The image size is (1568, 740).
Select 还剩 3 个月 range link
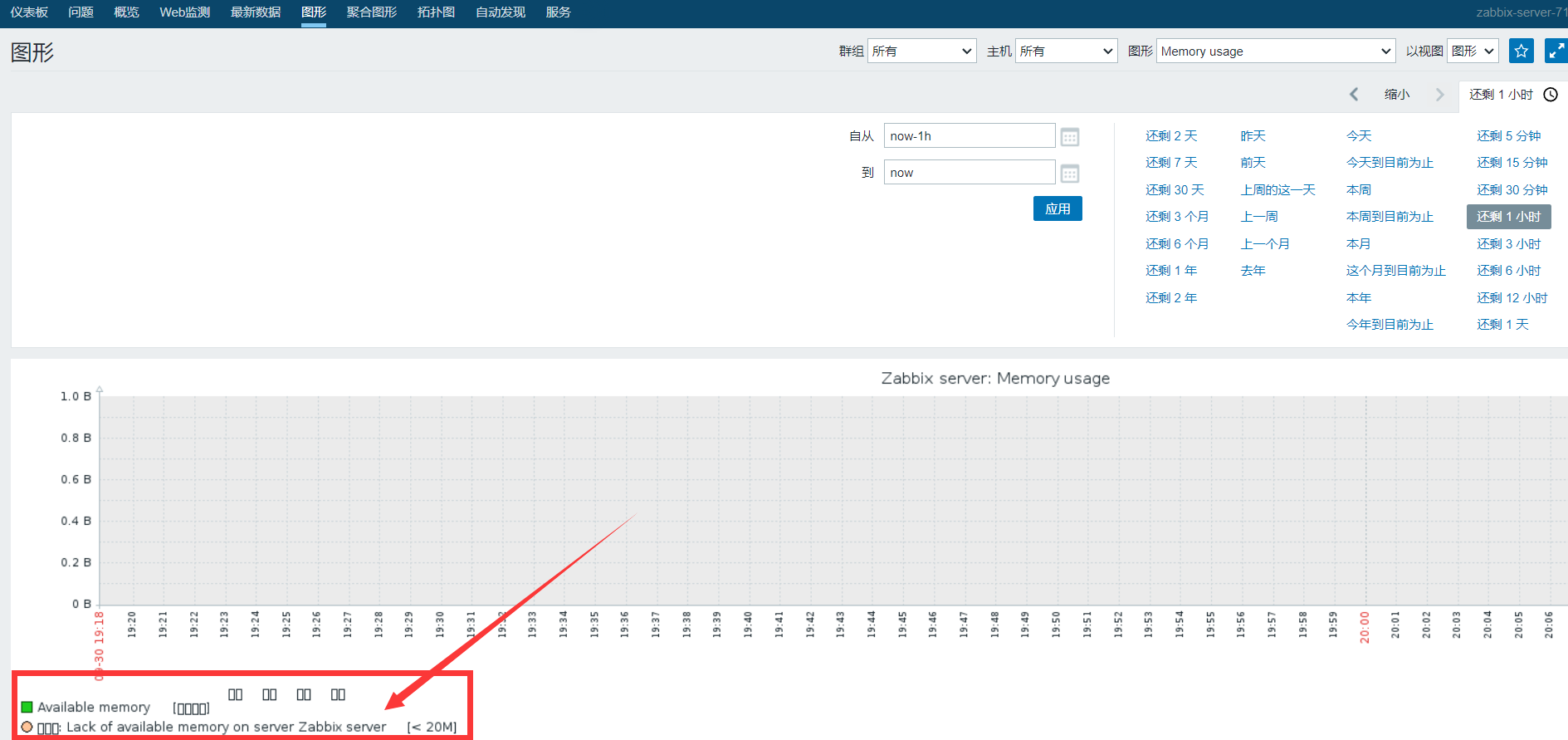(1177, 216)
